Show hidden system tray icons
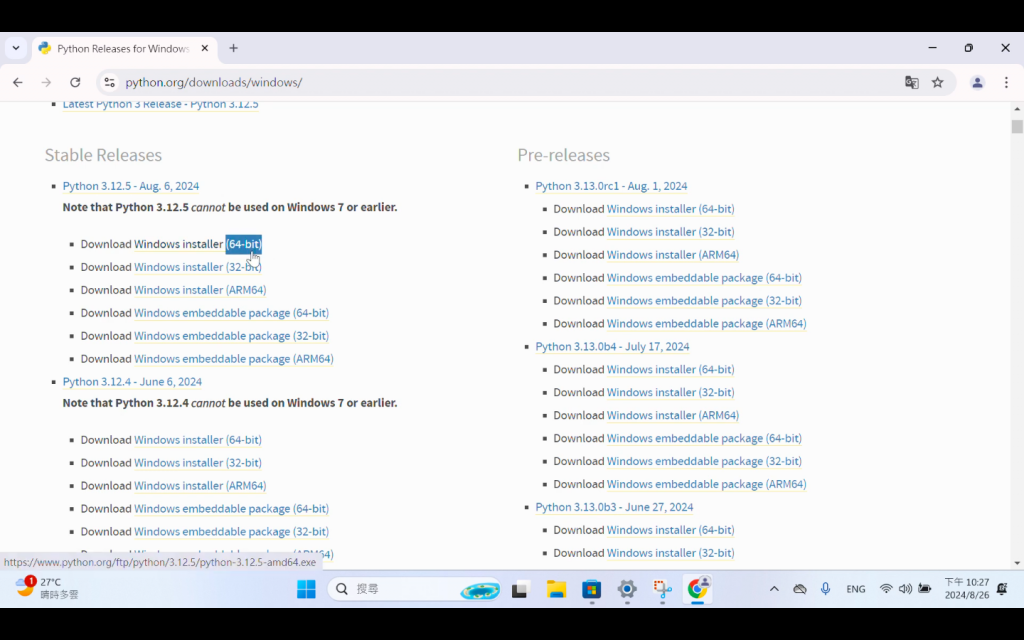The height and width of the screenshot is (640, 1024). pyautogui.click(x=774, y=589)
